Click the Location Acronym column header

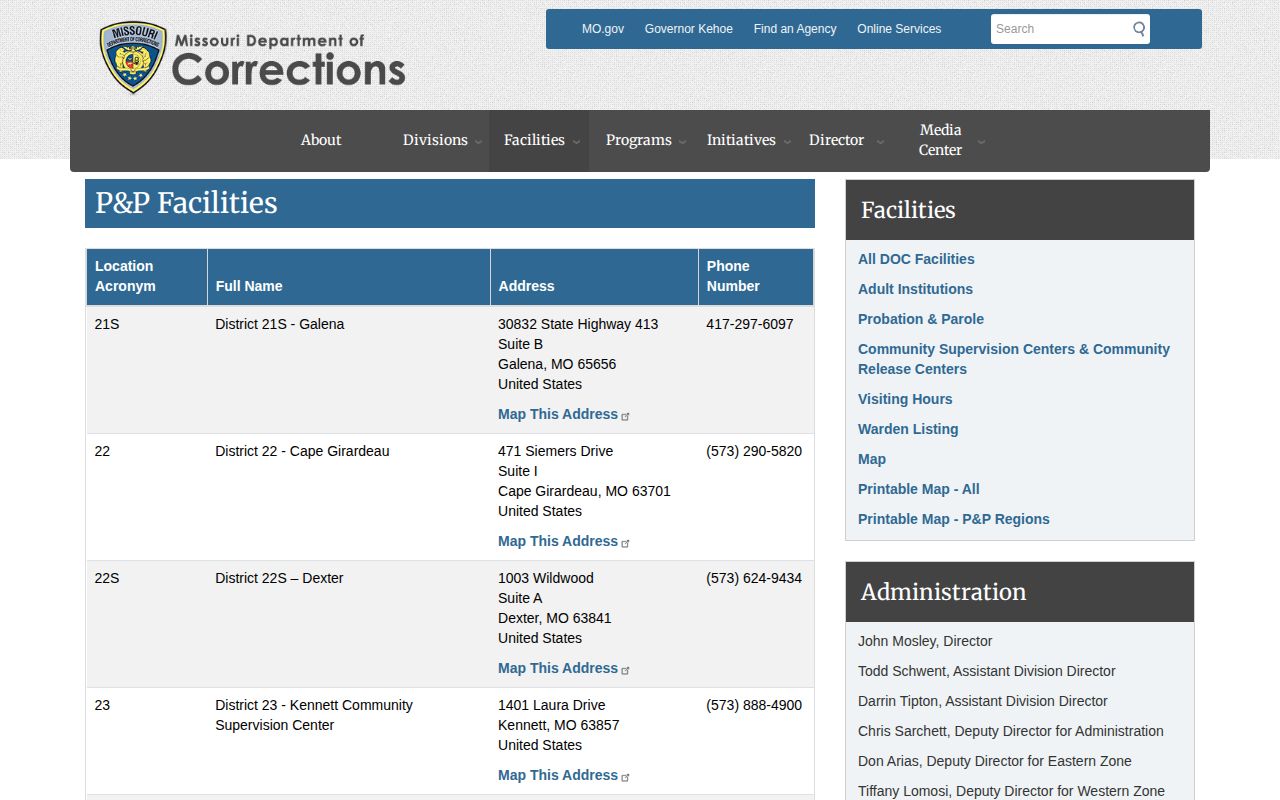pos(146,276)
